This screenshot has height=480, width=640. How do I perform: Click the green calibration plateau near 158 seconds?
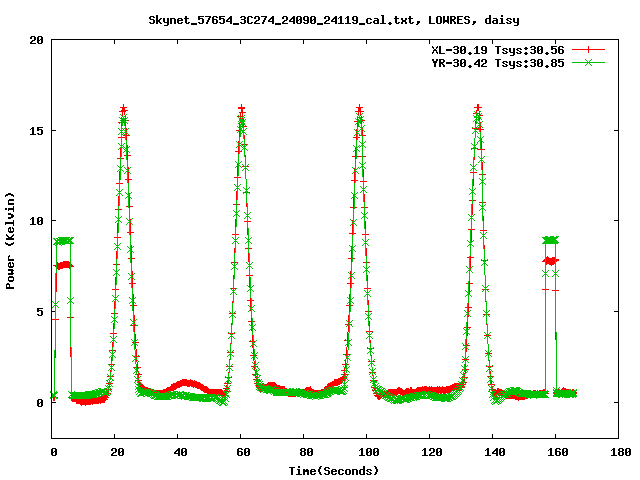point(551,240)
